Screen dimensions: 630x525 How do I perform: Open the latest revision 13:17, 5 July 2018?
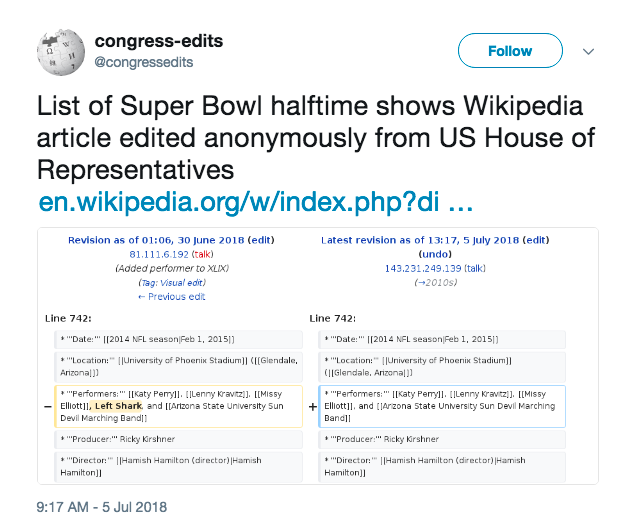pyautogui.click(x=420, y=240)
